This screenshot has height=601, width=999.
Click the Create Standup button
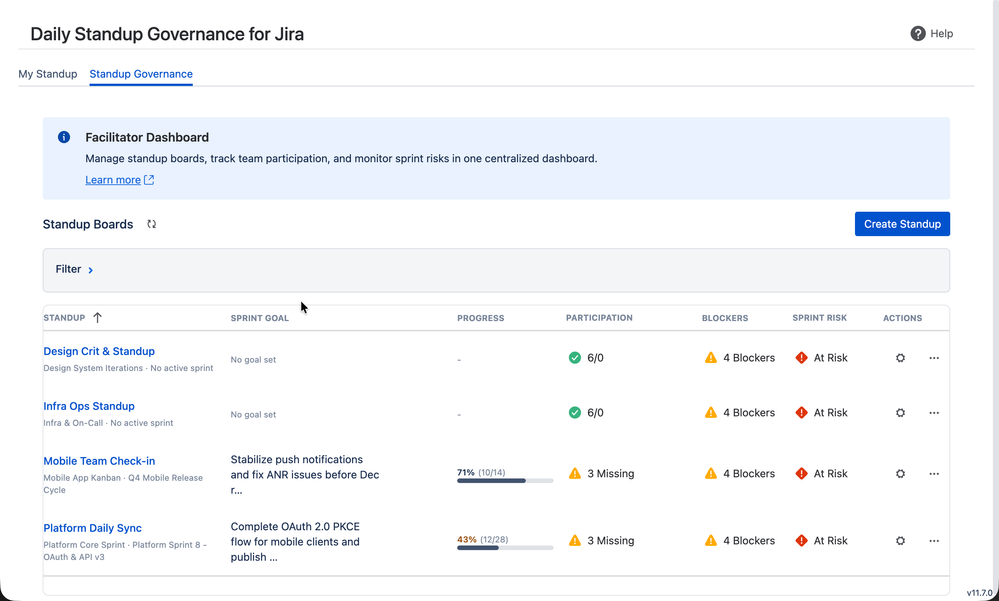(901, 224)
